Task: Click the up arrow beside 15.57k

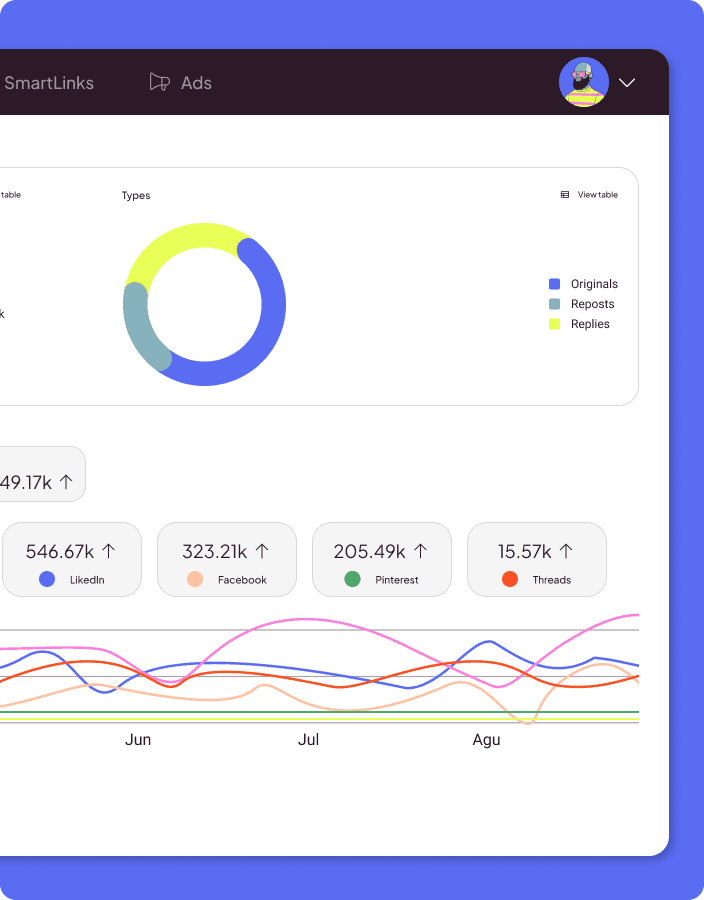Action: [x=566, y=551]
